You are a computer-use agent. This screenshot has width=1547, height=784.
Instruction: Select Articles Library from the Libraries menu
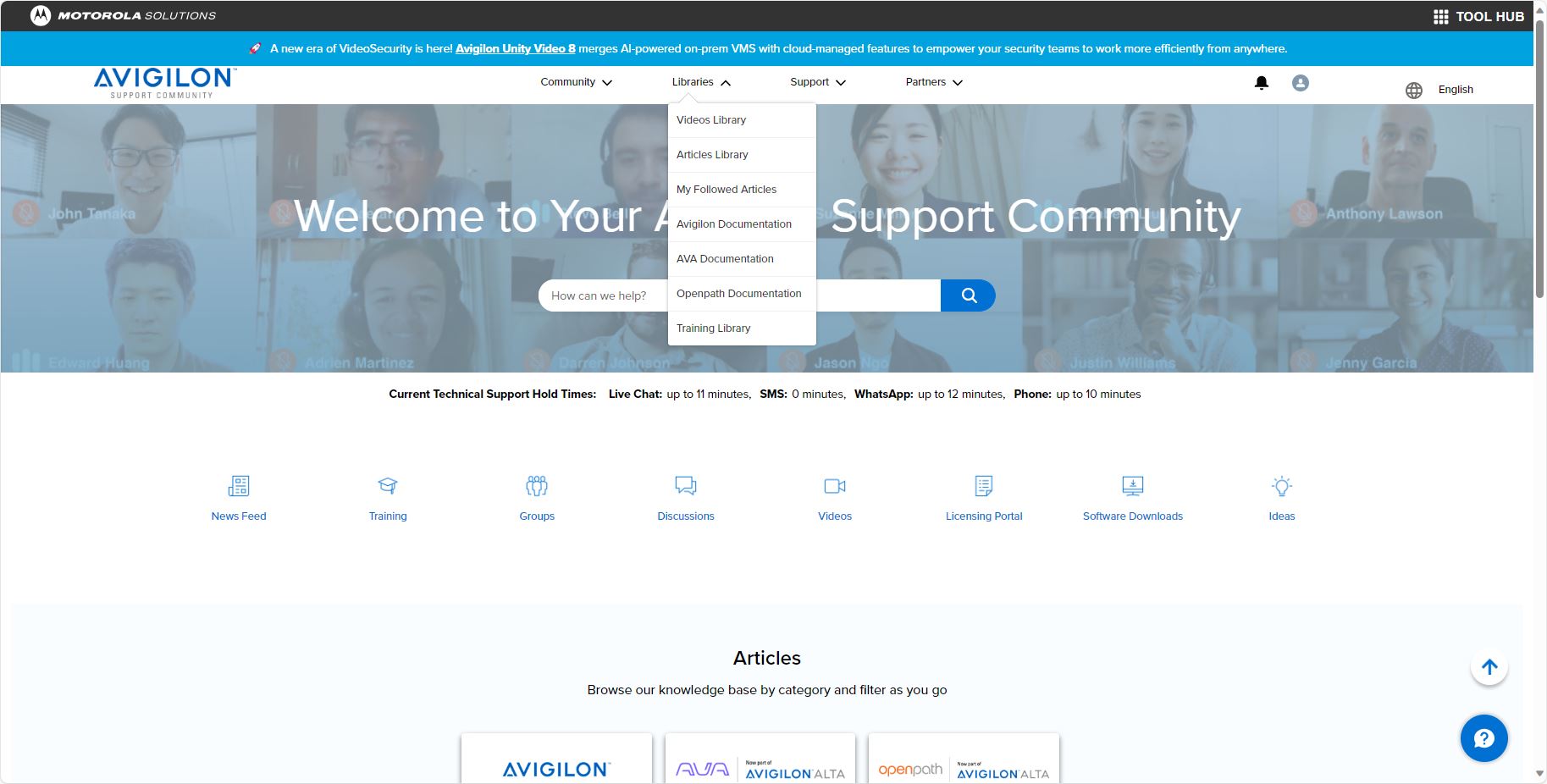tap(711, 154)
